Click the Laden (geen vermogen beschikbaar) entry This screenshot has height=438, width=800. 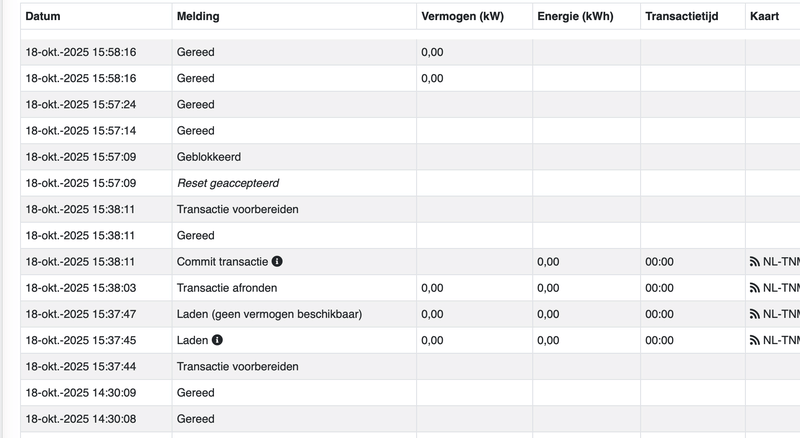click(269, 314)
